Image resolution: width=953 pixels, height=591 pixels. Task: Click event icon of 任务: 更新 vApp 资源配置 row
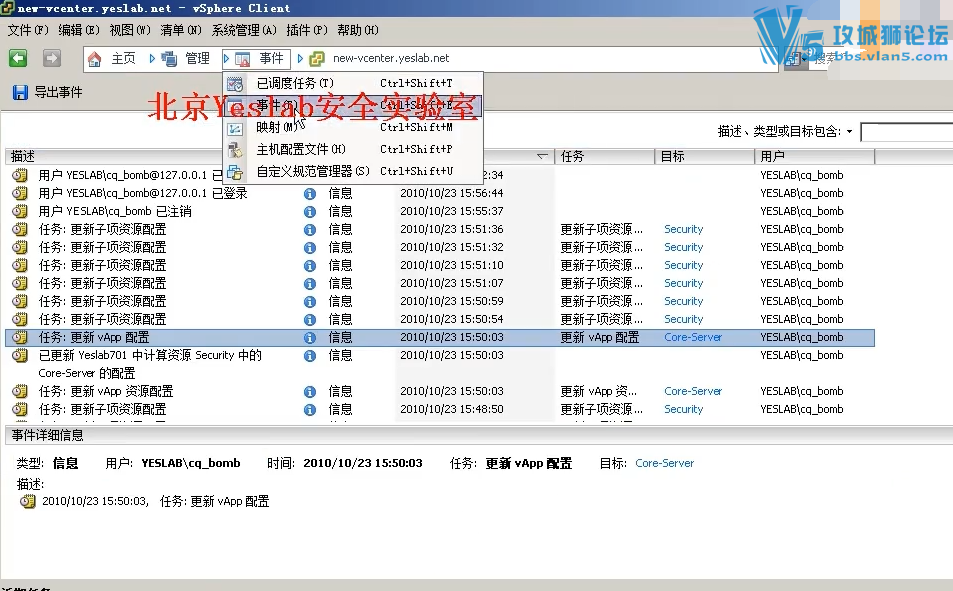[20, 391]
